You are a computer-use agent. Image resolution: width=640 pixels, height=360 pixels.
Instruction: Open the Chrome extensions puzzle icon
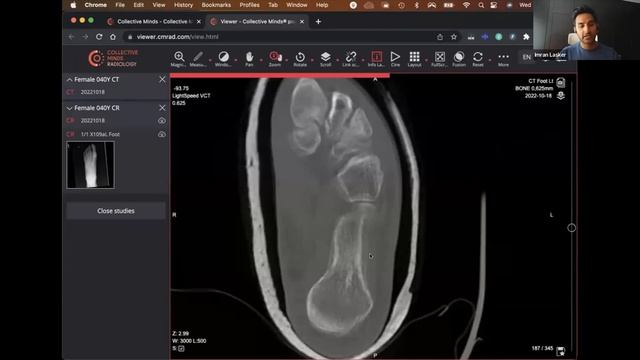pos(526,37)
